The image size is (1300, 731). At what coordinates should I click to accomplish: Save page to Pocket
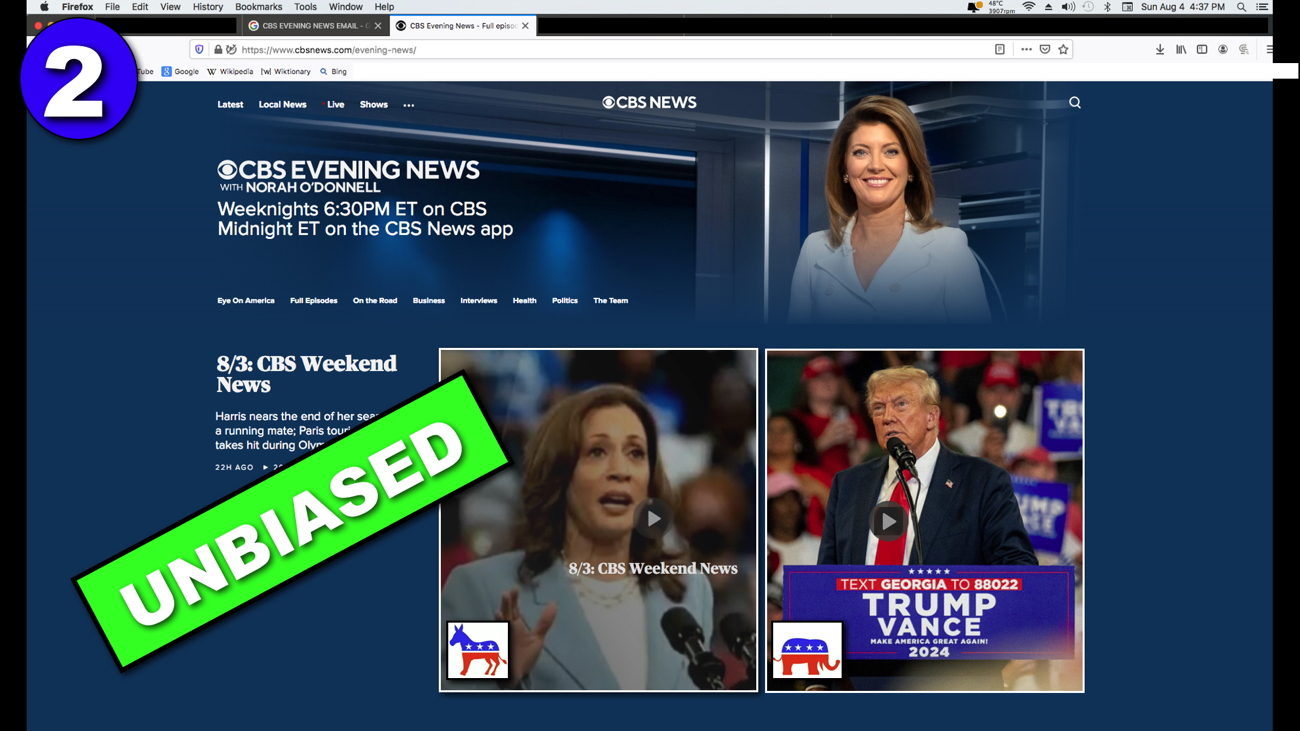point(1045,49)
